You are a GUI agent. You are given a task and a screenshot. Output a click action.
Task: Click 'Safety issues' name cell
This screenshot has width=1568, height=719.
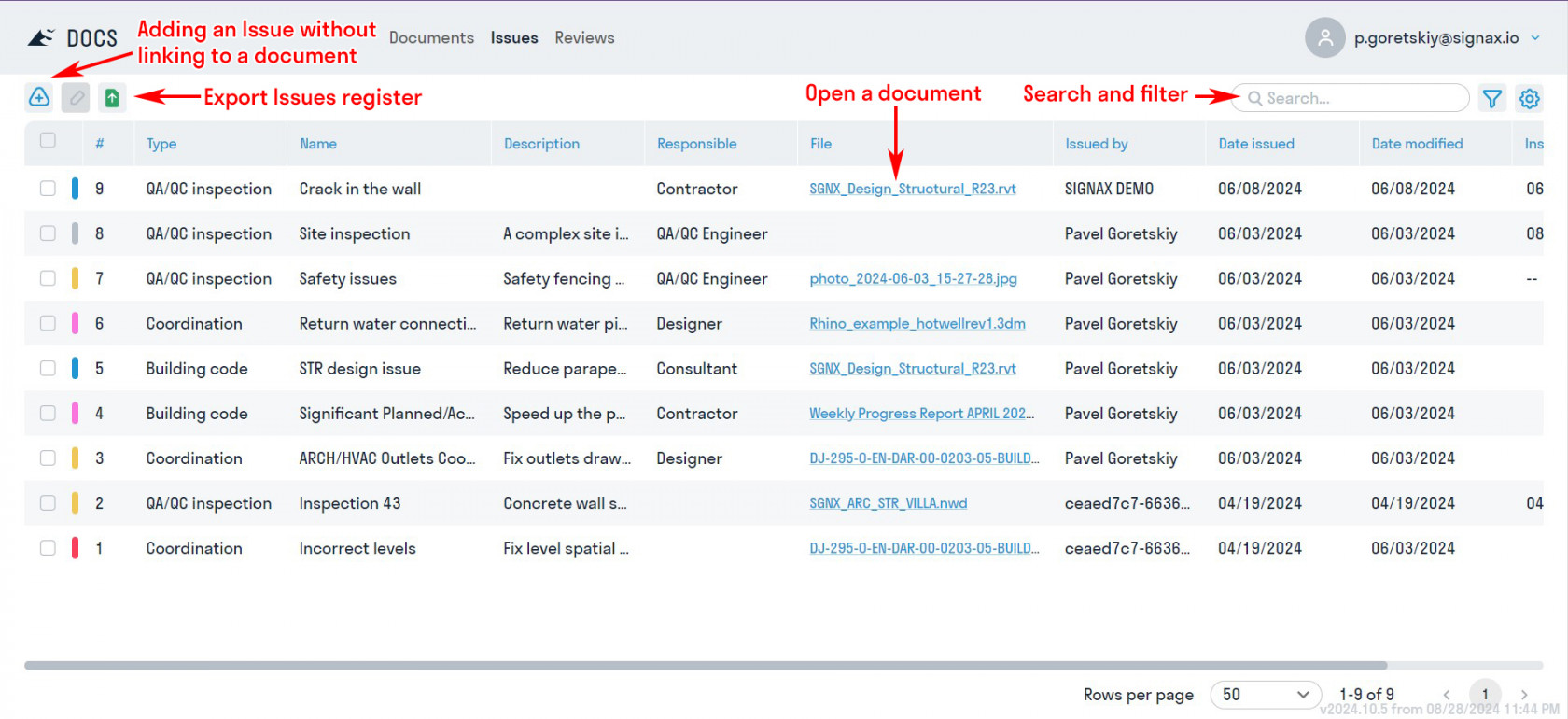click(347, 278)
